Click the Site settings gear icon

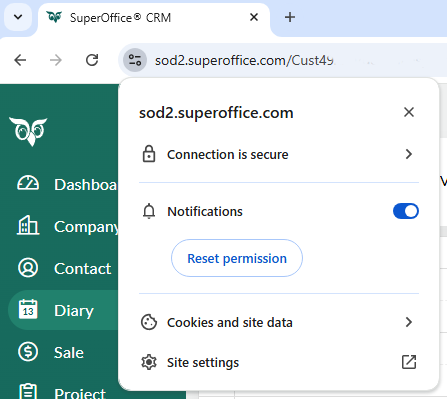pyautogui.click(x=149, y=362)
